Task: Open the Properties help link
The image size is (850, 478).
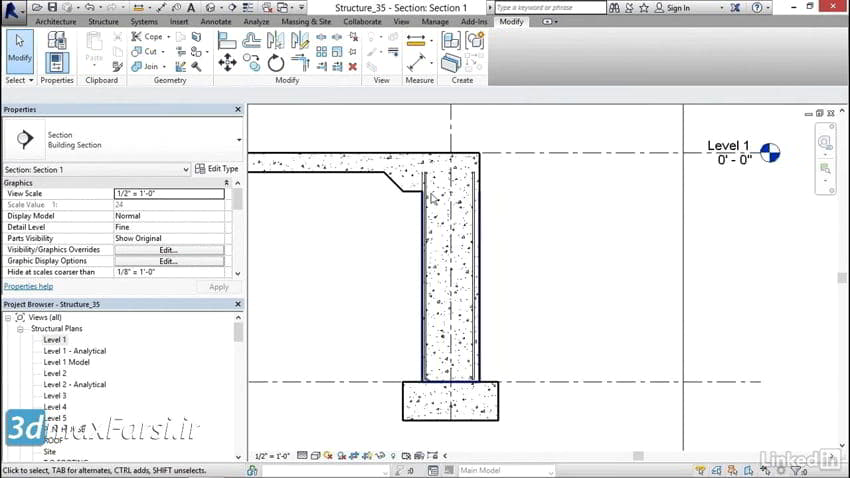Action: tap(28, 286)
